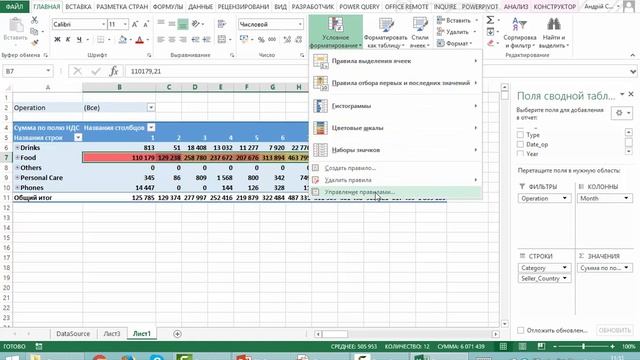Click the Стили ячеек button
The image size is (640, 360).
click(420, 33)
